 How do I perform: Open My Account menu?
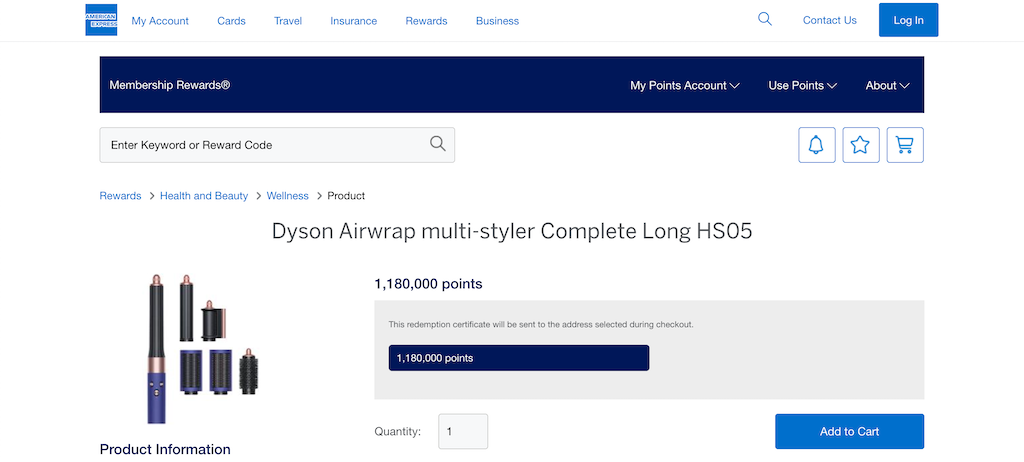160,21
